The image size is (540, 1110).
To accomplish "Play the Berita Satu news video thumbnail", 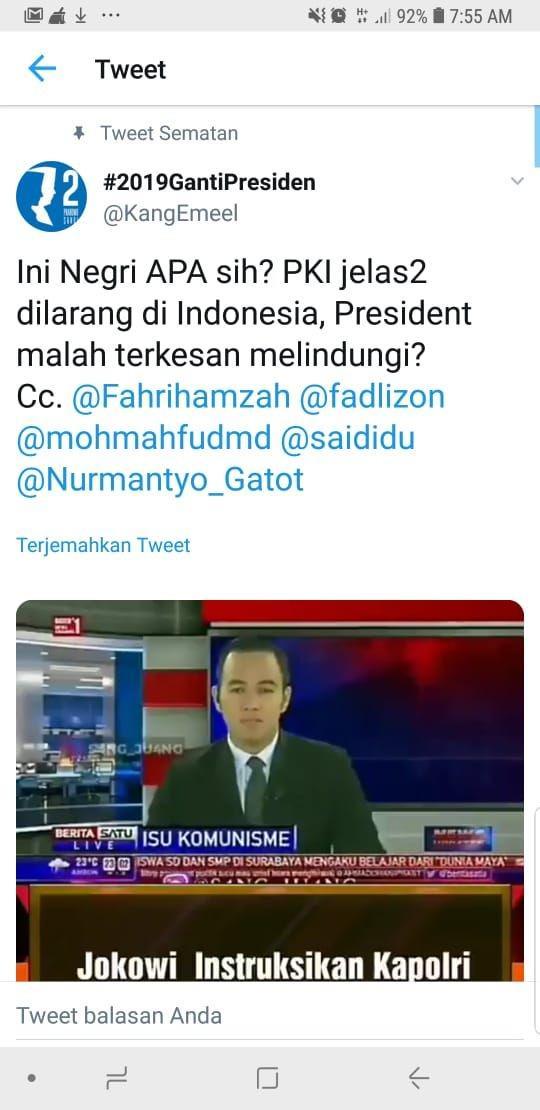I will [x=270, y=790].
